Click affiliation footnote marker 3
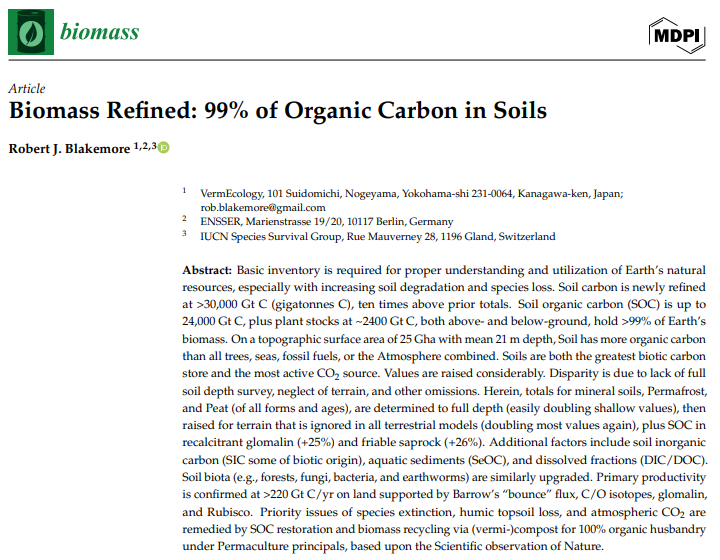This screenshot has width=720, height=560. [x=185, y=233]
